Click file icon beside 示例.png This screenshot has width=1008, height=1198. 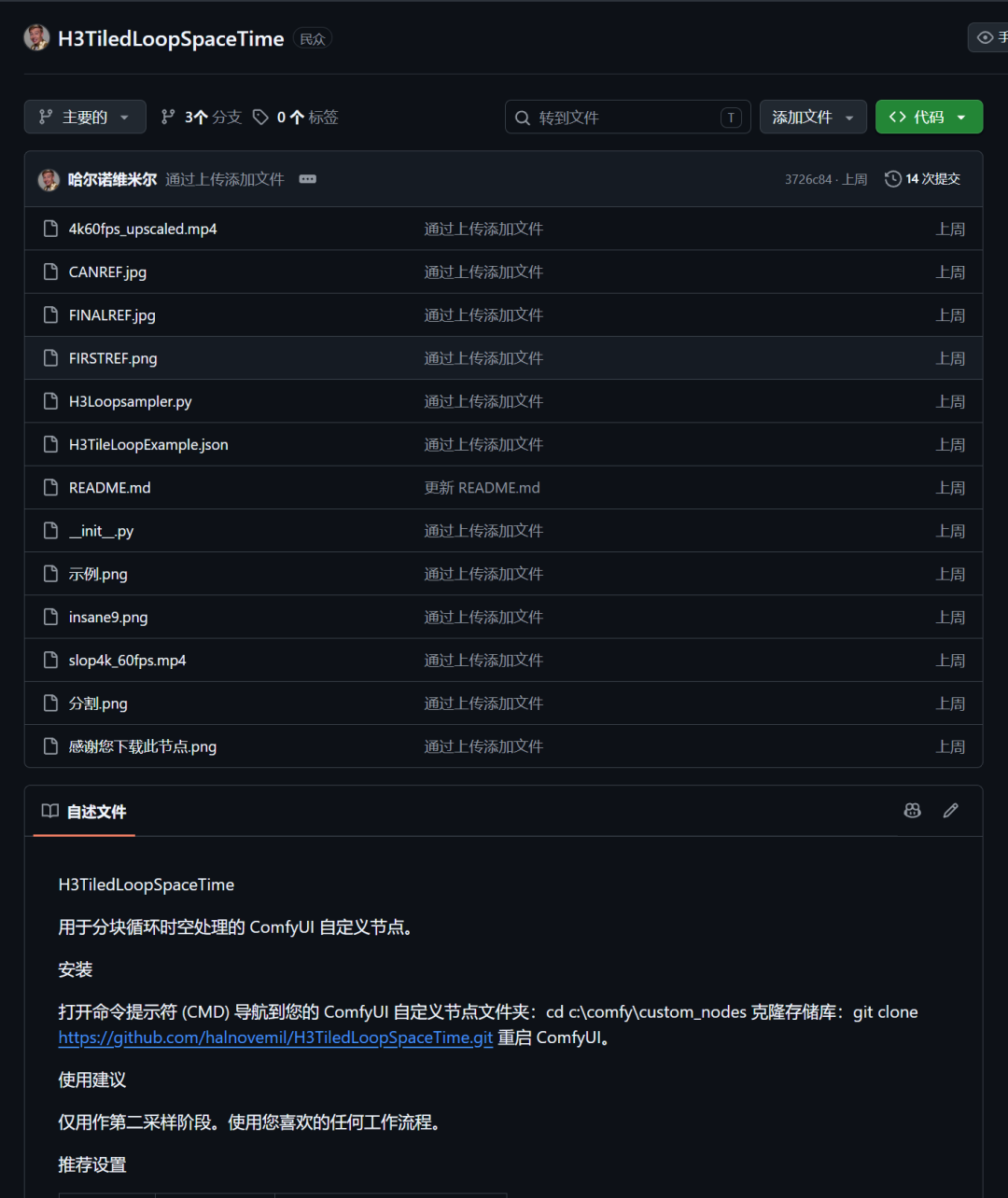coord(51,574)
